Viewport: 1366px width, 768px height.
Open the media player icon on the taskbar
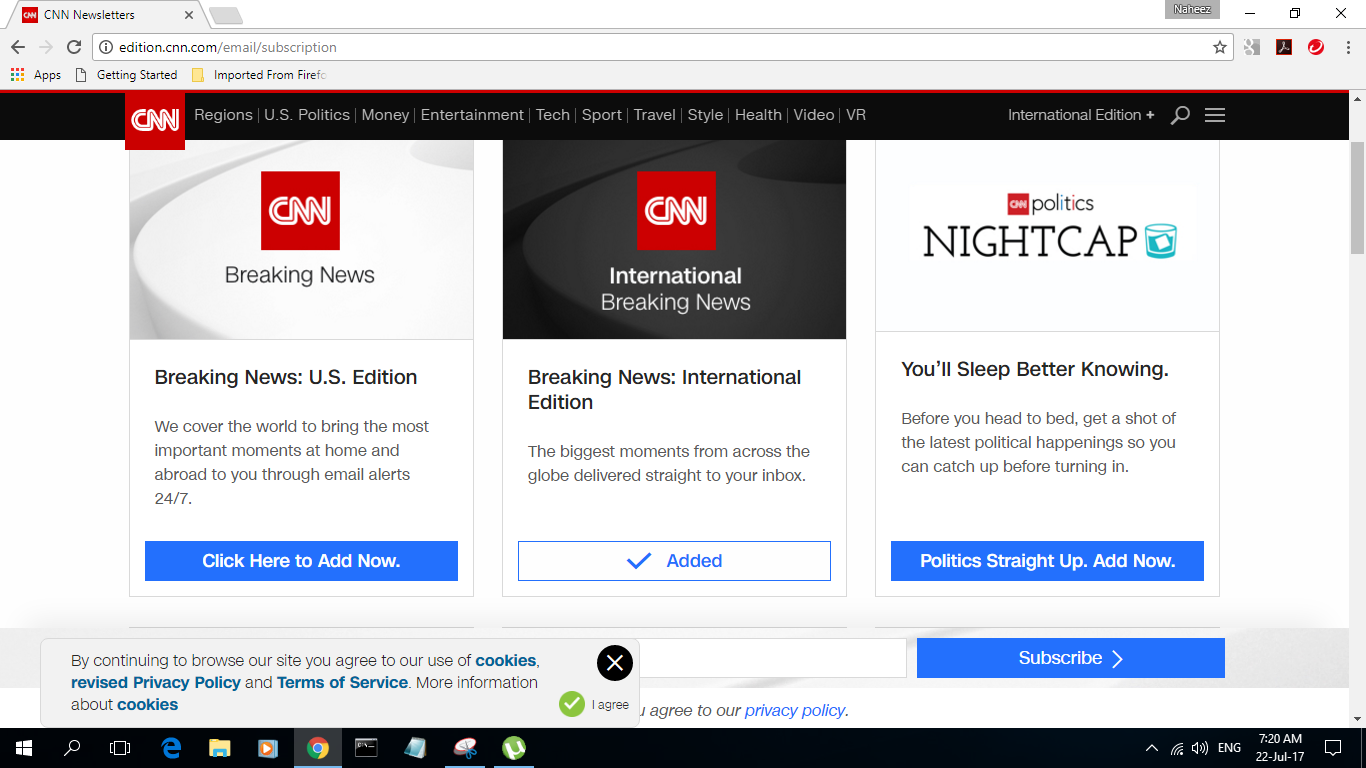coord(268,748)
